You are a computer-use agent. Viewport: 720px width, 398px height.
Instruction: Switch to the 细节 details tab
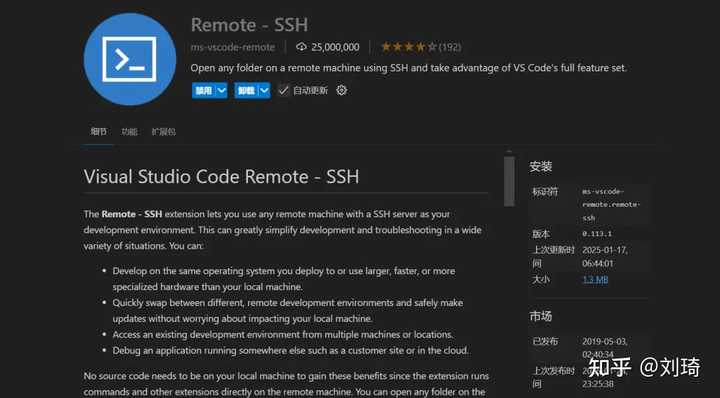[98, 132]
